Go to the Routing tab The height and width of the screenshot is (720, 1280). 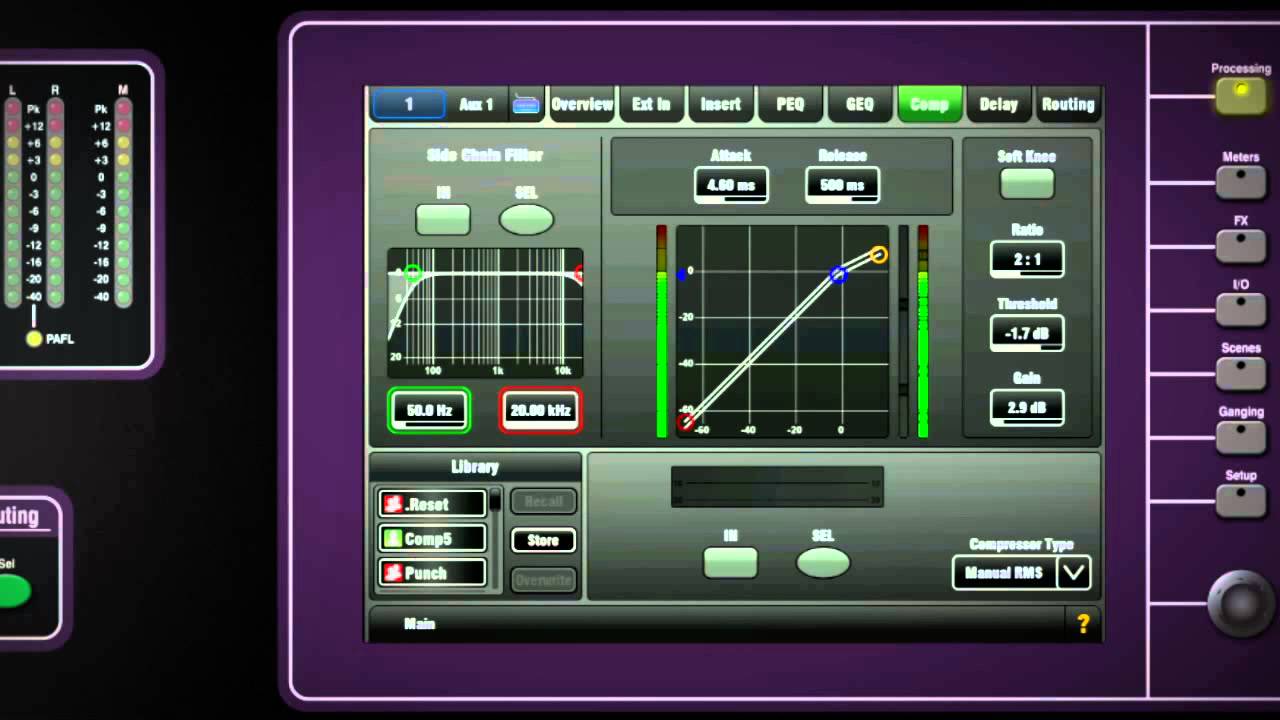coord(1068,104)
